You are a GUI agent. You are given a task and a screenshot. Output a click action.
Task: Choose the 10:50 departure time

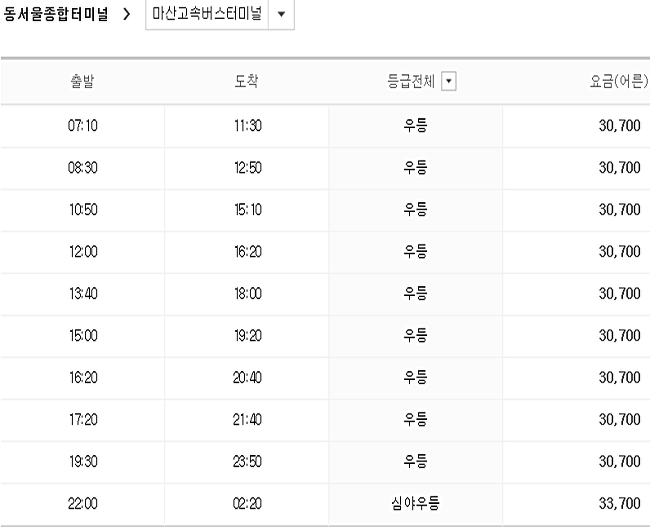pos(83,210)
